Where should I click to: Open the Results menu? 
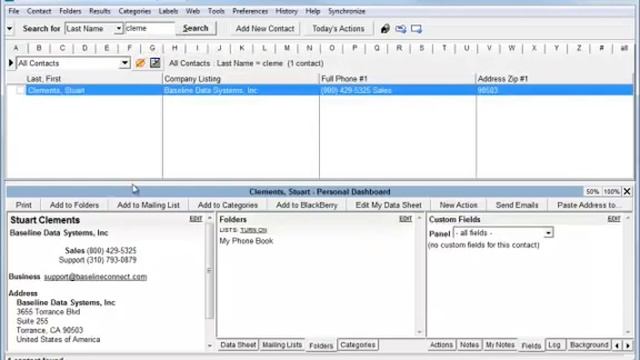click(100, 11)
